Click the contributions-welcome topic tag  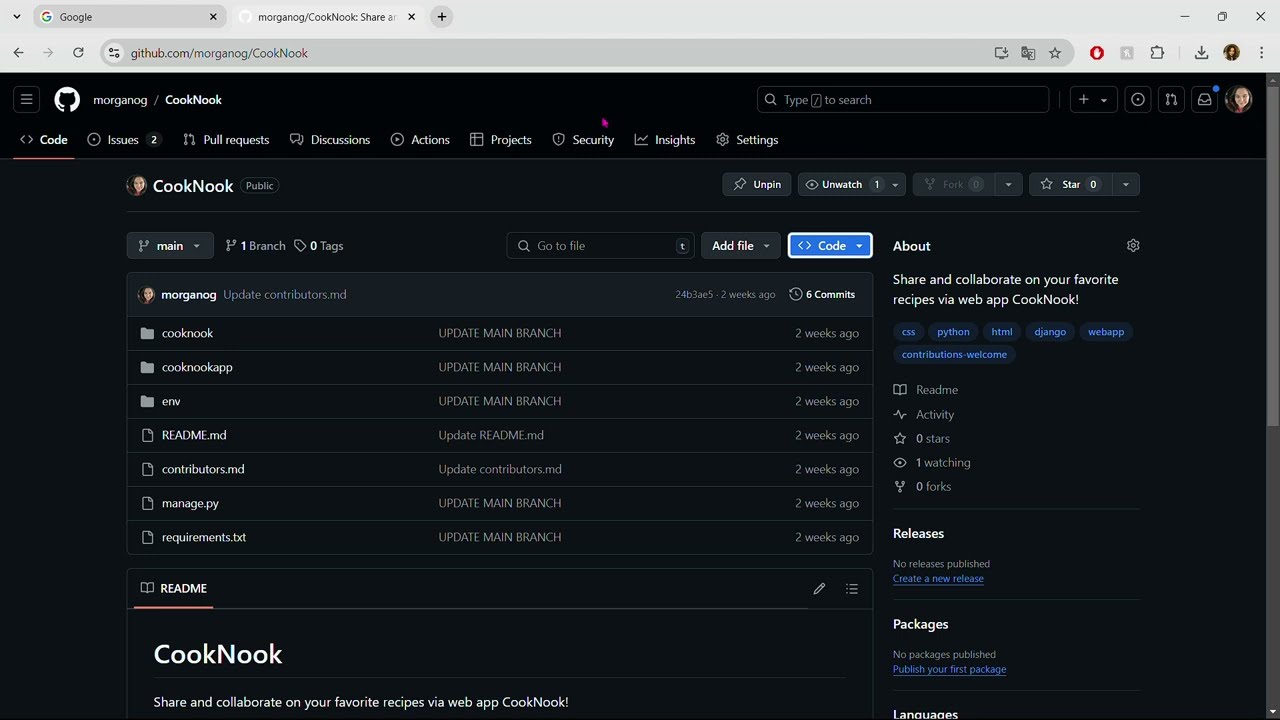(954, 355)
